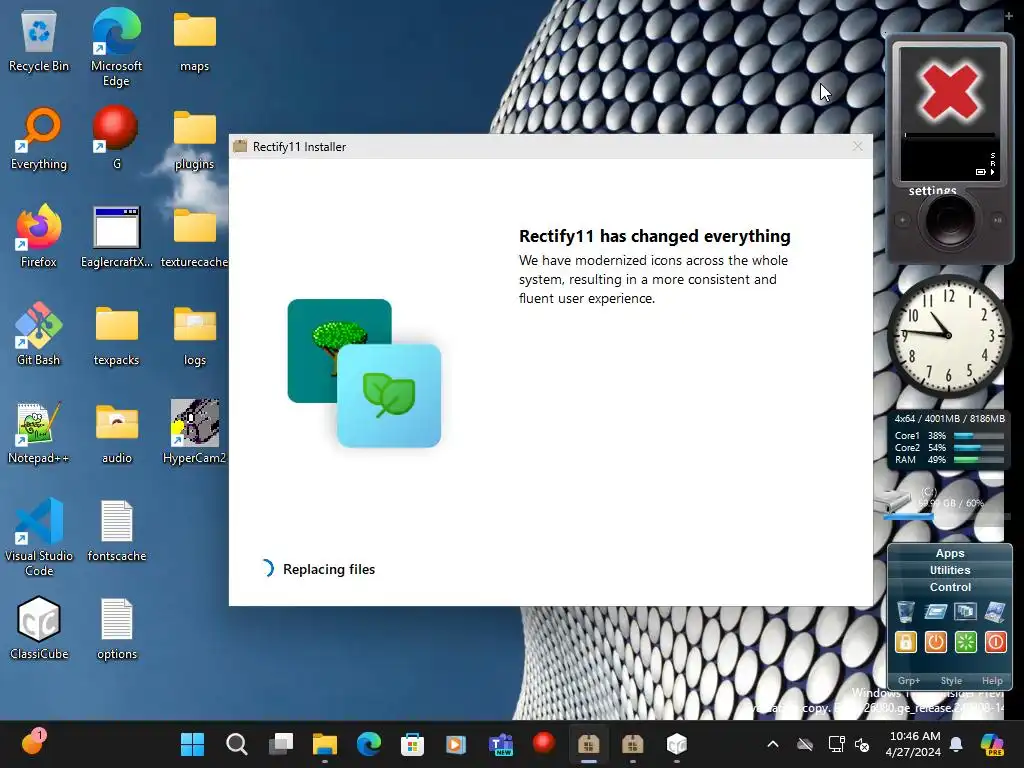The height and width of the screenshot is (768, 1024).
Task: Select the EaglercraftX desktop icon
Action: click(116, 236)
